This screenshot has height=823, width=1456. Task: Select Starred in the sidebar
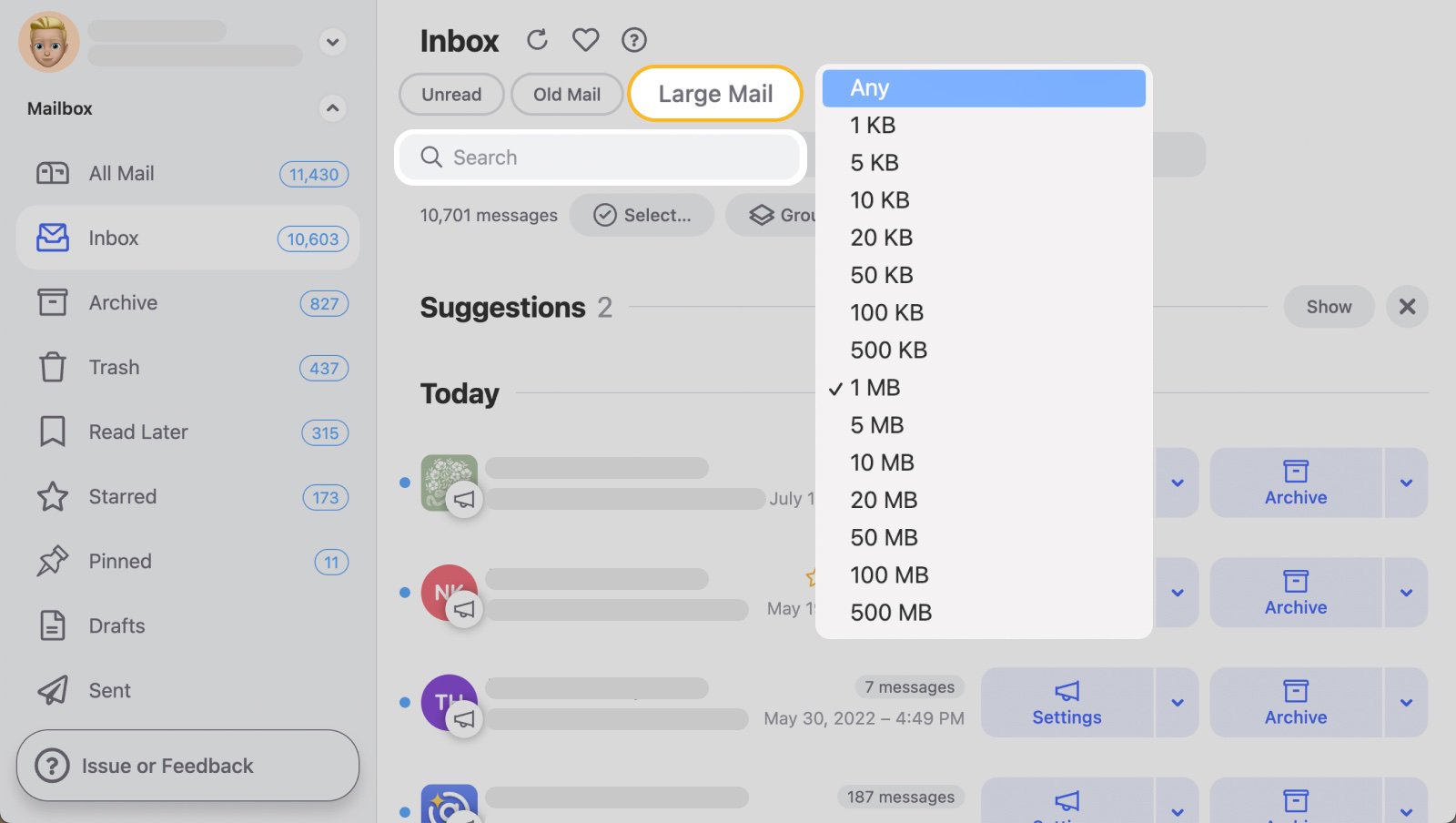pos(122,497)
